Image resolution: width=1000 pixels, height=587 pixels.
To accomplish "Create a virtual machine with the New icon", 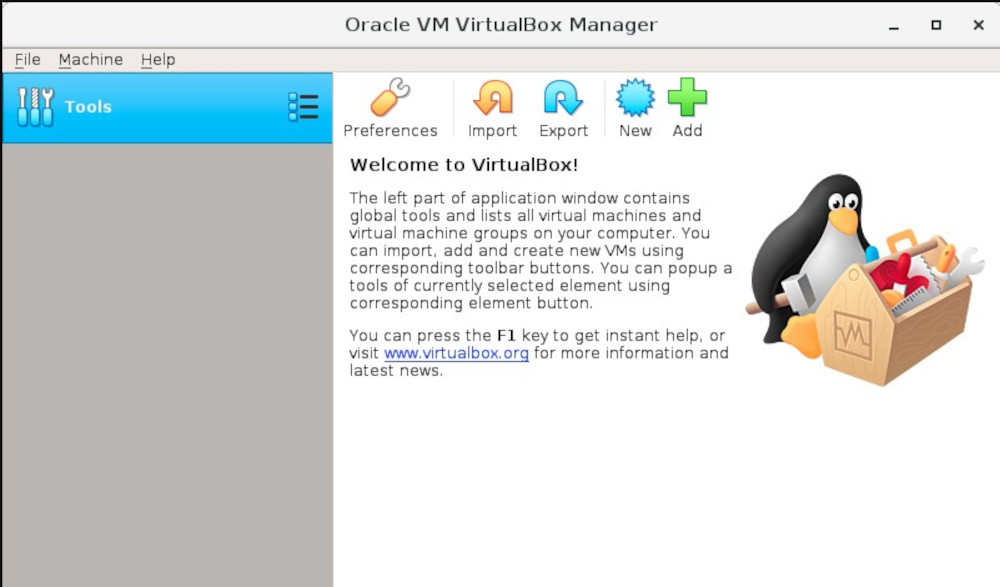I will tap(635, 97).
